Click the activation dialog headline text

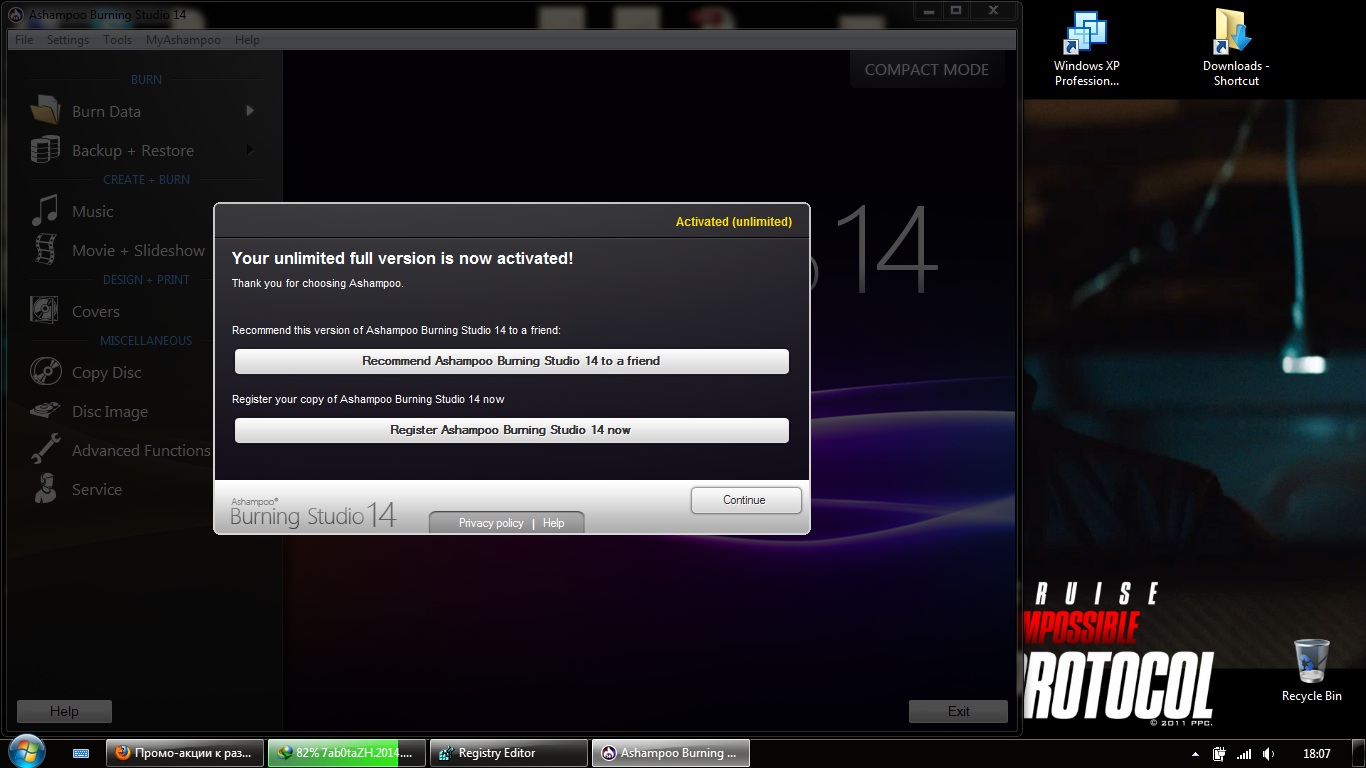point(403,258)
